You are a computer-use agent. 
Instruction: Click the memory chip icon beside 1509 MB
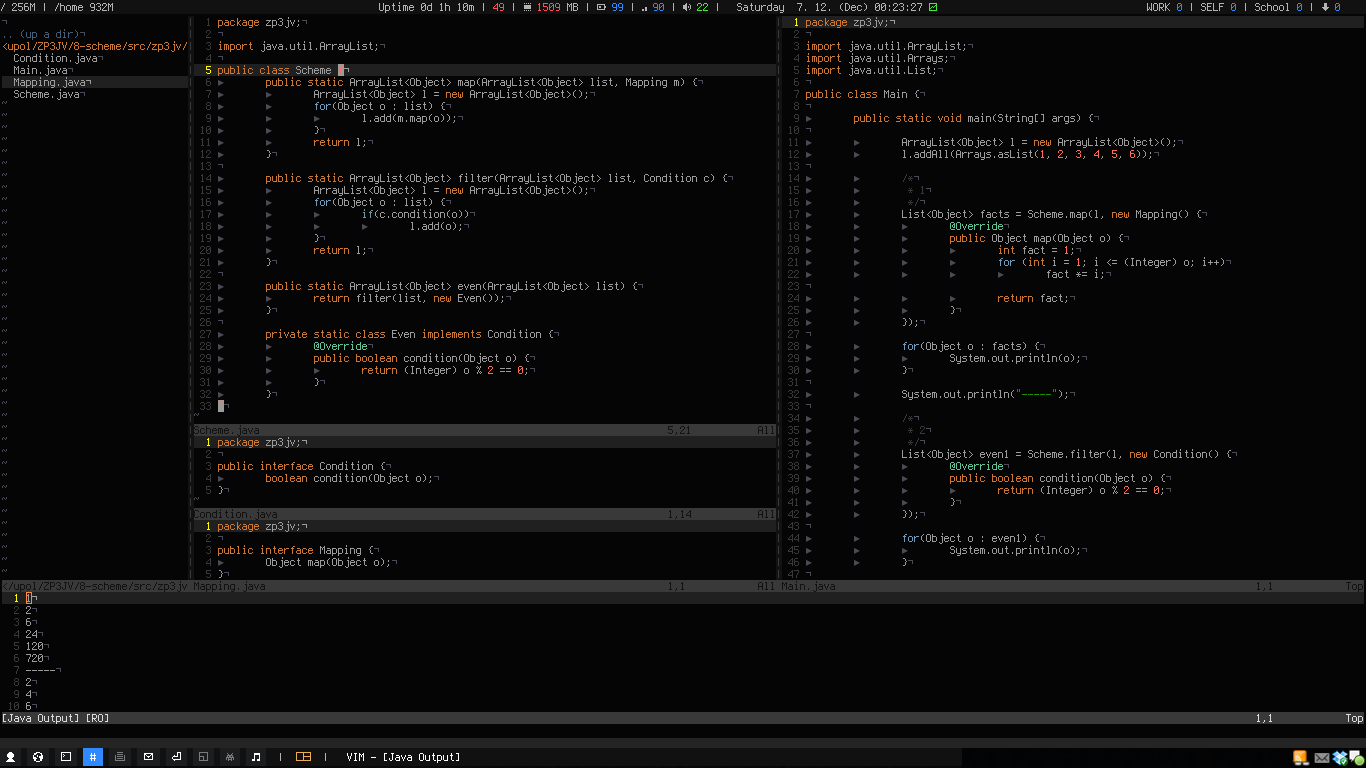click(x=527, y=7)
